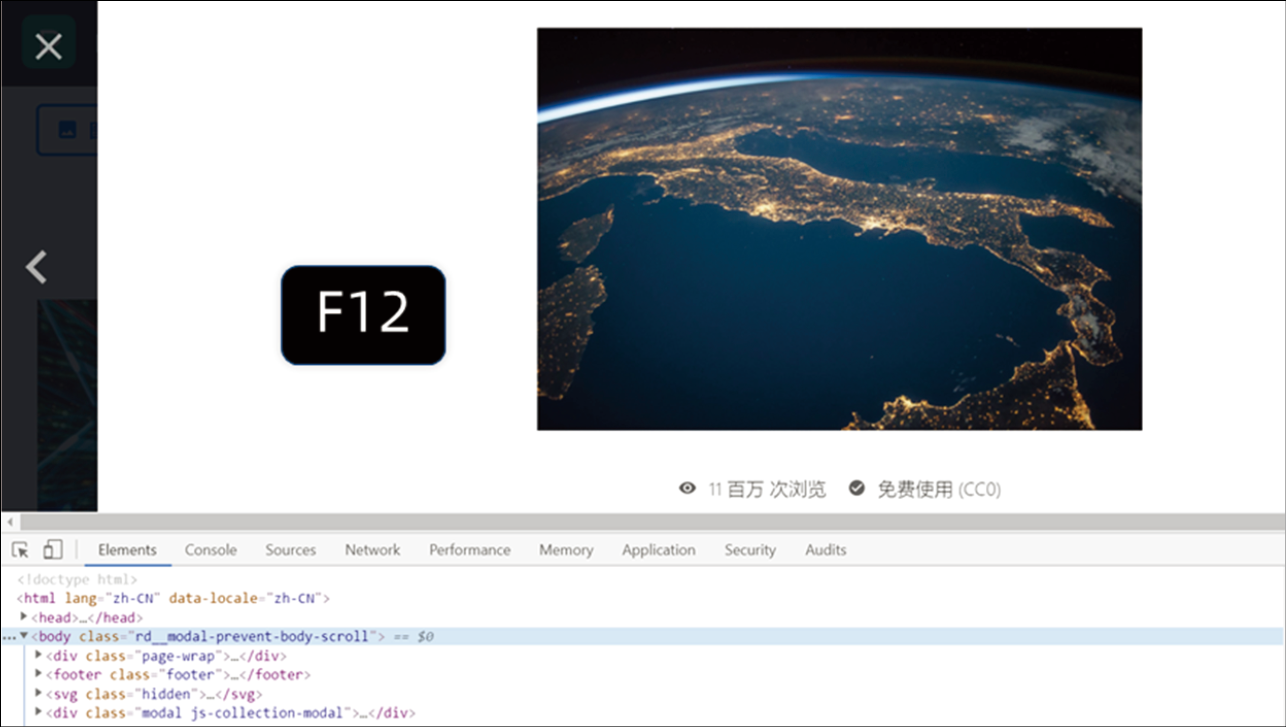Expand the js-collection-modal div node

39,712
